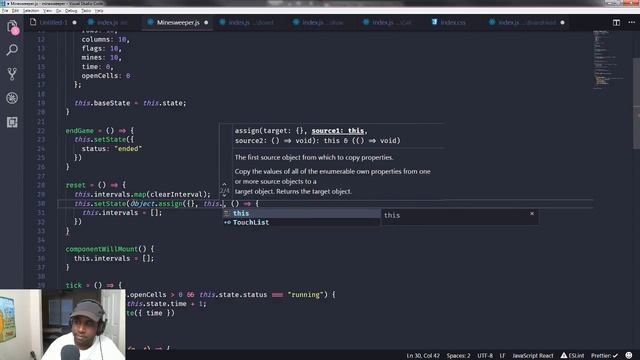Open the Help menu

click(99, 11)
